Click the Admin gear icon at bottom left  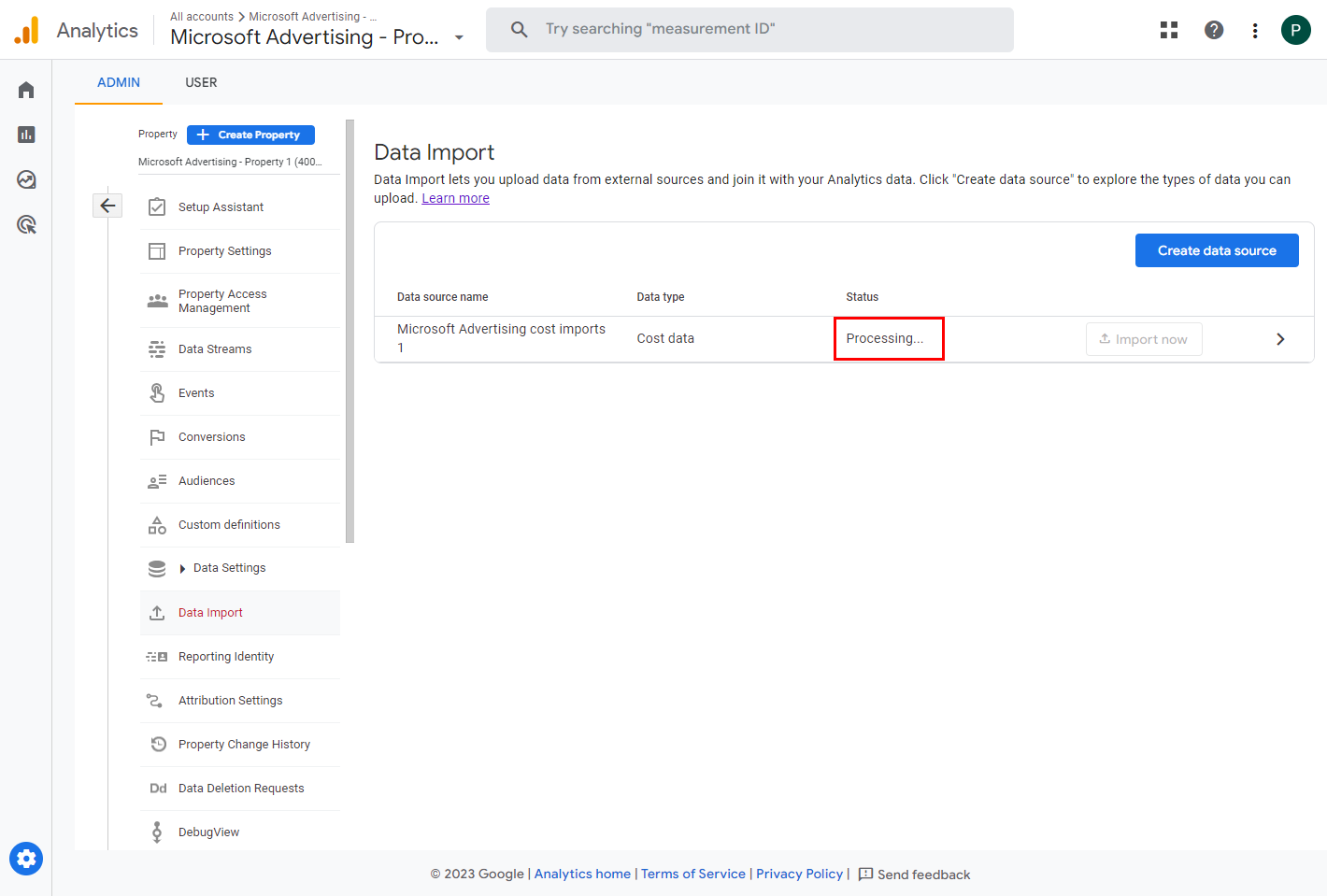tap(26, 858)
